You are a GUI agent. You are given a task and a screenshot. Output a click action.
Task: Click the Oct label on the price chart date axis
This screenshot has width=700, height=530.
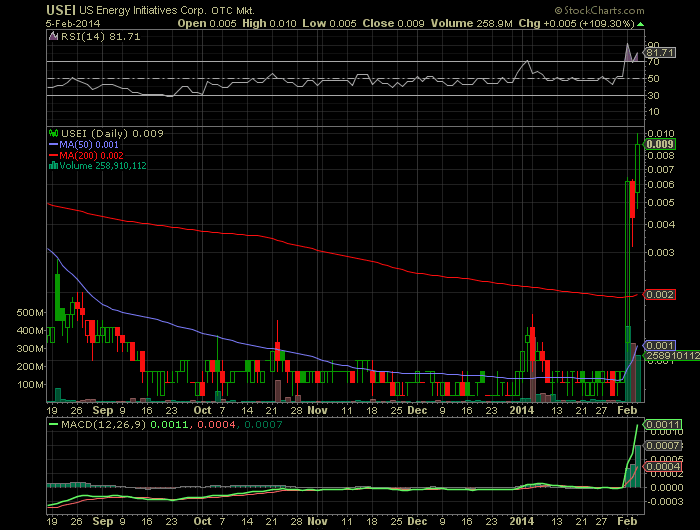[x=202, y=410]
